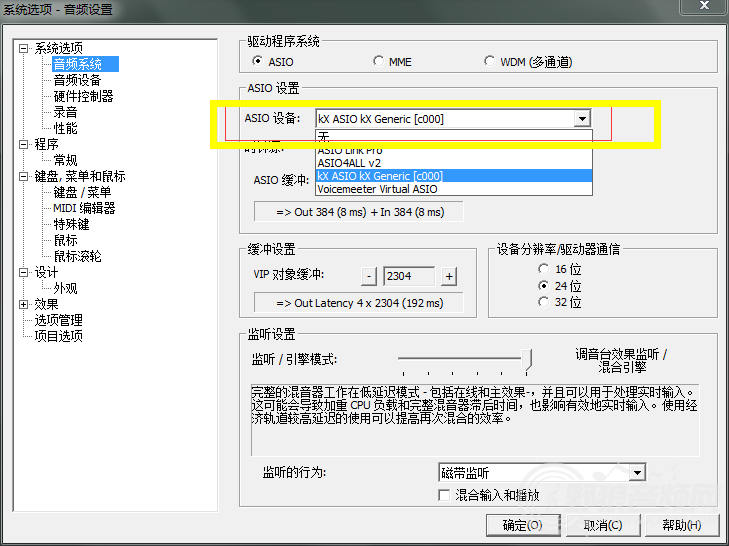
Task: Pick ASIO Link Pro from device list
Action: point(454,151)
